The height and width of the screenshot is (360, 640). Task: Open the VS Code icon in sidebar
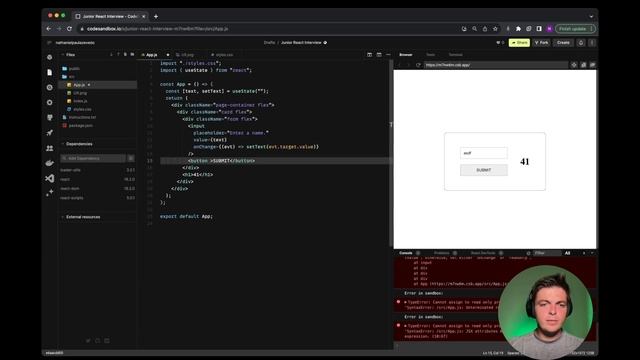pyautogui.click(x=49, y=178)
